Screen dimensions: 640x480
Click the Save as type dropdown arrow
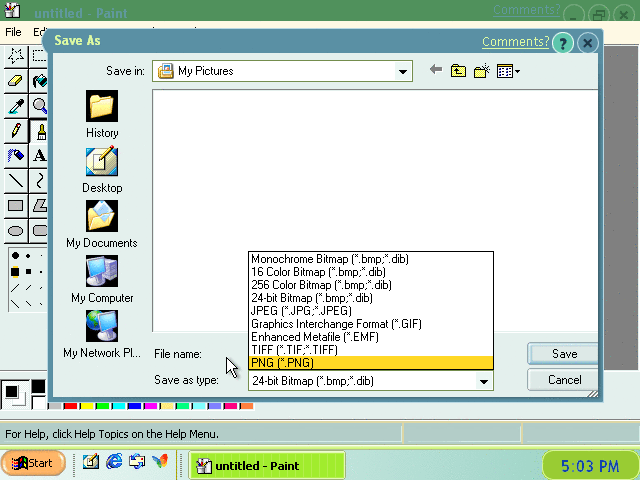[484, 381]
